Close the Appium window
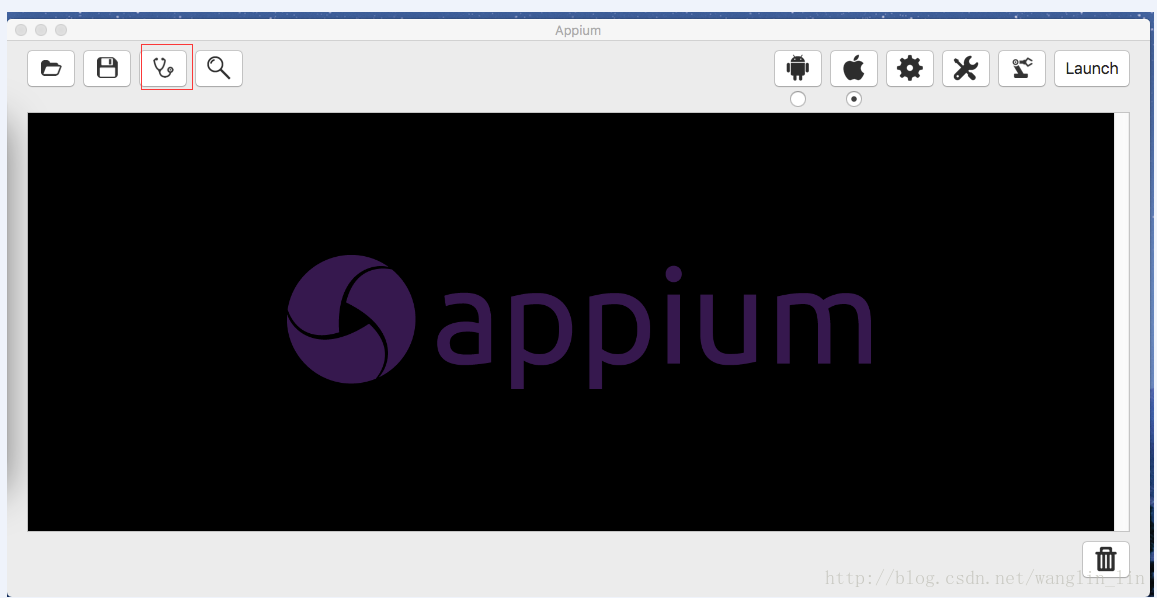 tap(21, 30)
